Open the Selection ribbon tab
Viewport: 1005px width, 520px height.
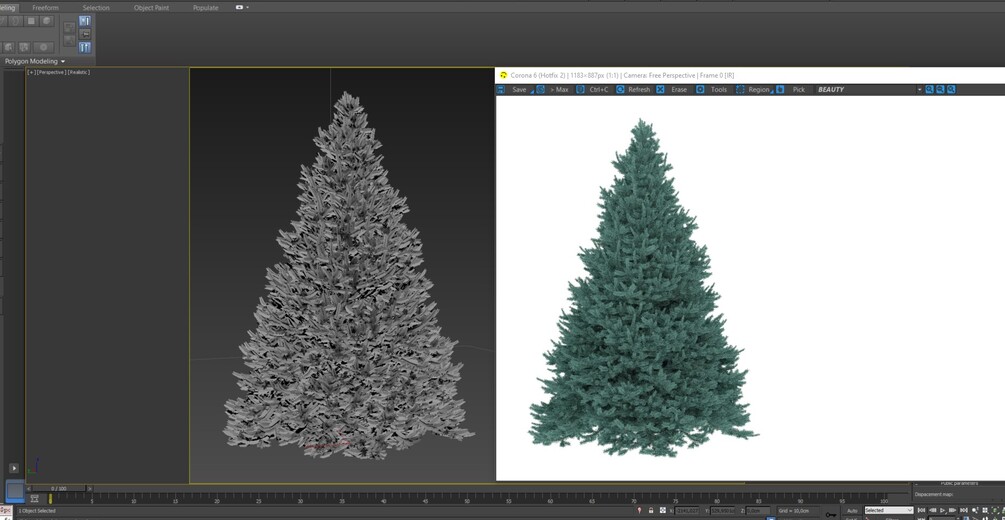pos(96,8)
